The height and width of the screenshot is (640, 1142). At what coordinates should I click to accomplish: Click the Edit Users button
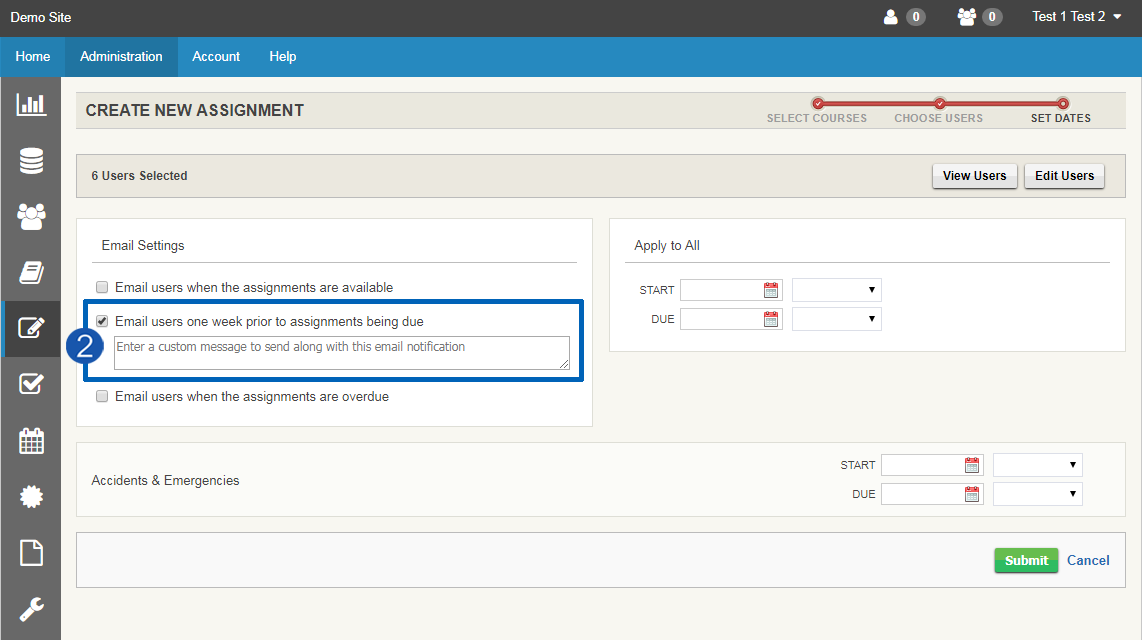pos(1064,176)
